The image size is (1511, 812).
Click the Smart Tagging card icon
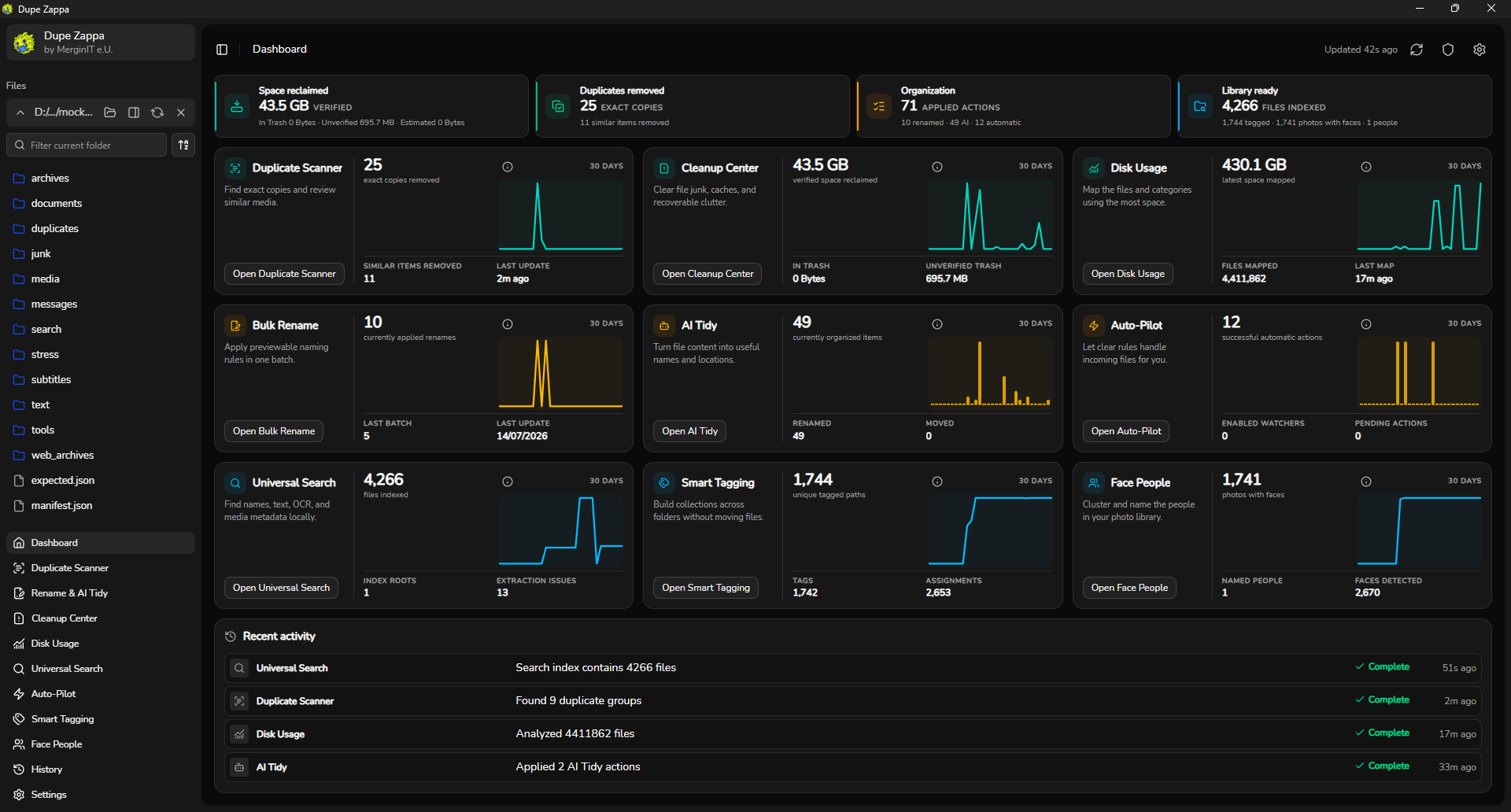(x=664, y=483)
